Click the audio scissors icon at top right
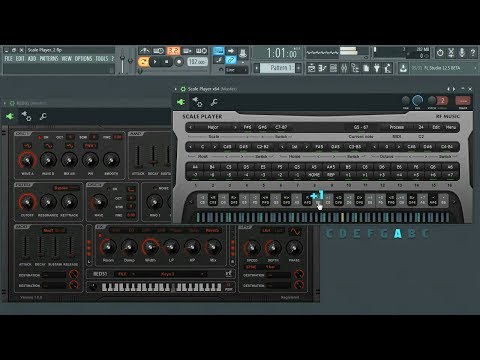This screenshot has width=480, height=360. pyautogui.click(x=451, y=52)
